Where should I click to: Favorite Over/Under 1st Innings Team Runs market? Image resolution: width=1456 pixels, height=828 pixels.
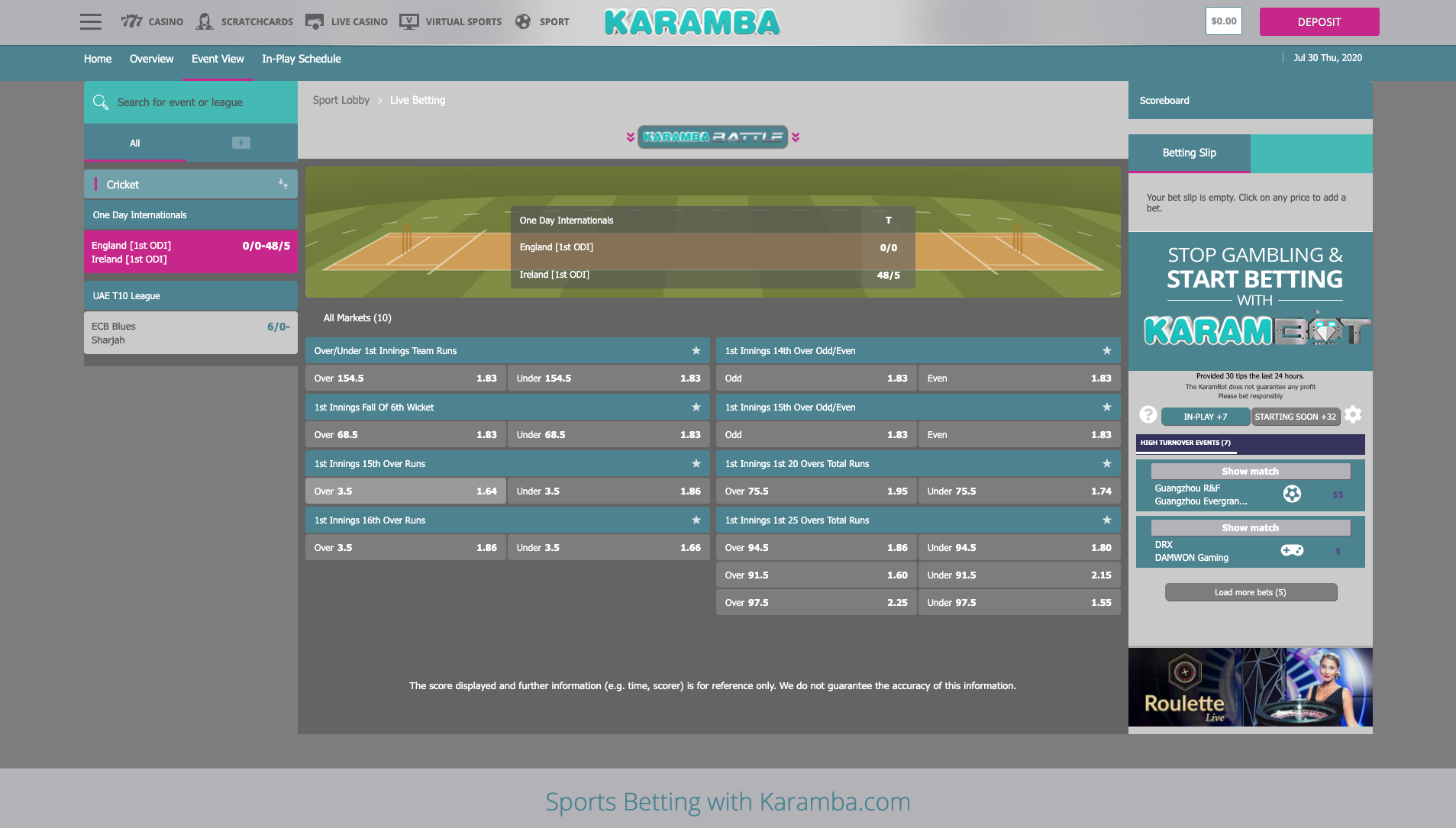[x=696, y=350]
